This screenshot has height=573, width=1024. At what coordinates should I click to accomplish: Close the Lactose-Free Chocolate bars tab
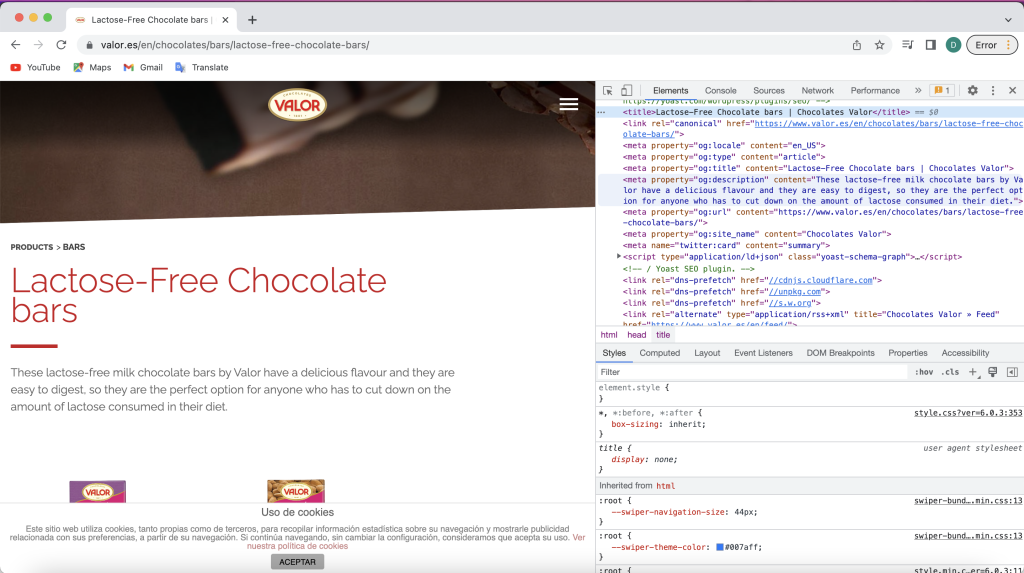(225, 20)
